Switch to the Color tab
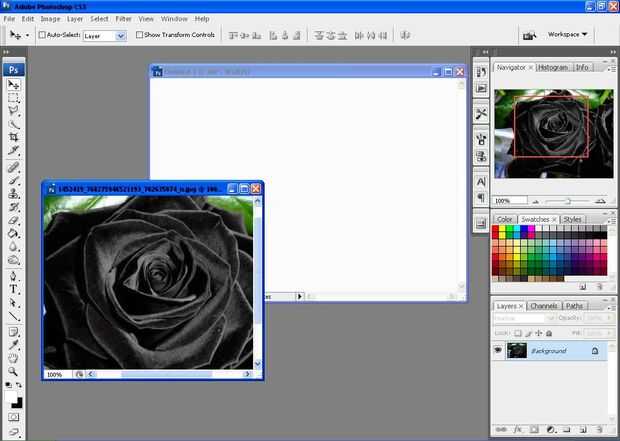This screenshot has height=441, width=620. tap(504, 219)
